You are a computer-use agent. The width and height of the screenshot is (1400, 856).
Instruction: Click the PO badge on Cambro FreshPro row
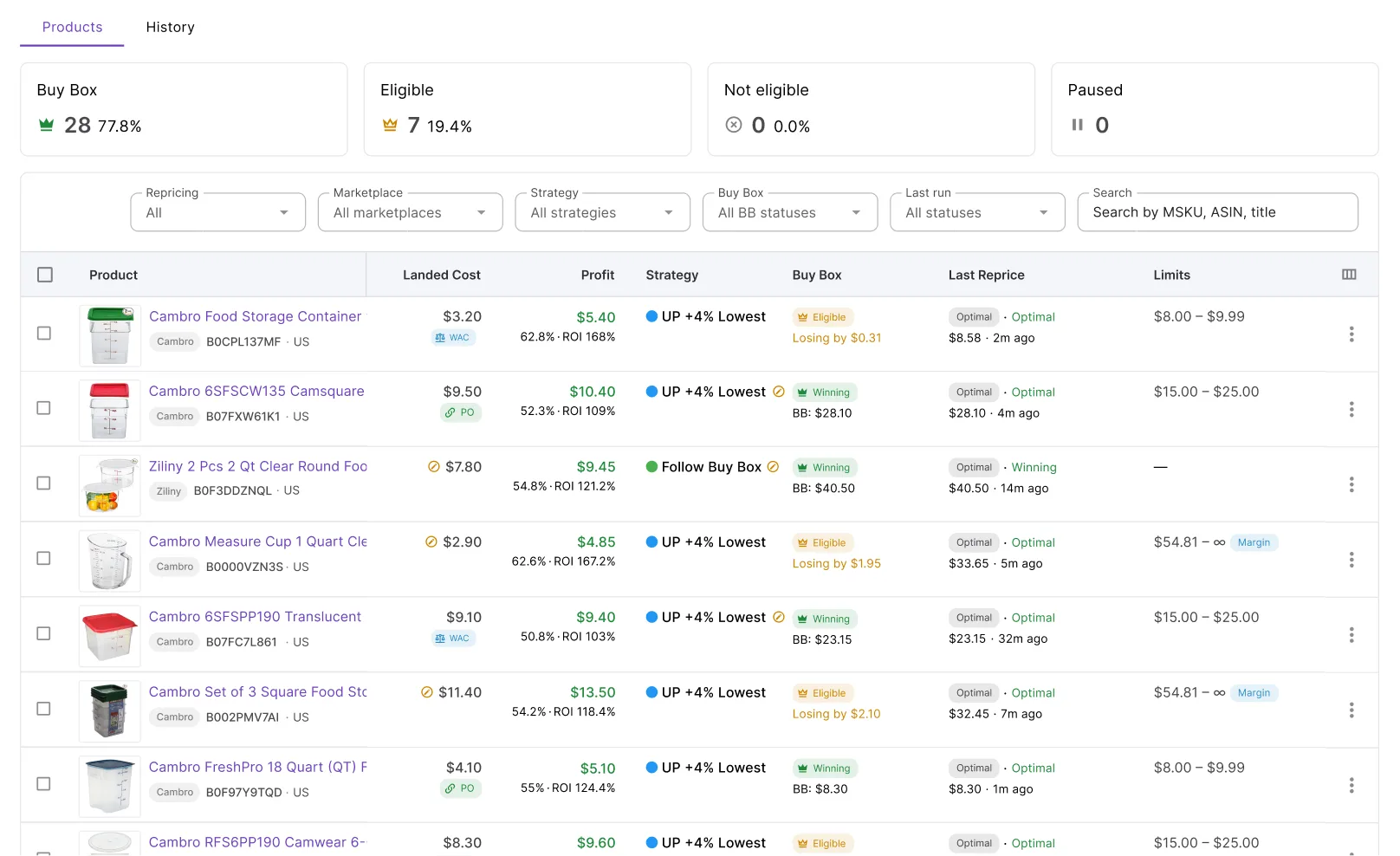click(x=460, y=788)
